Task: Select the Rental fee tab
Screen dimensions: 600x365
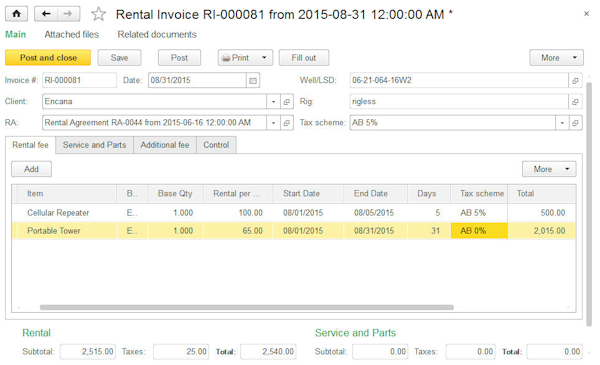Action: (x=30, y=145)
